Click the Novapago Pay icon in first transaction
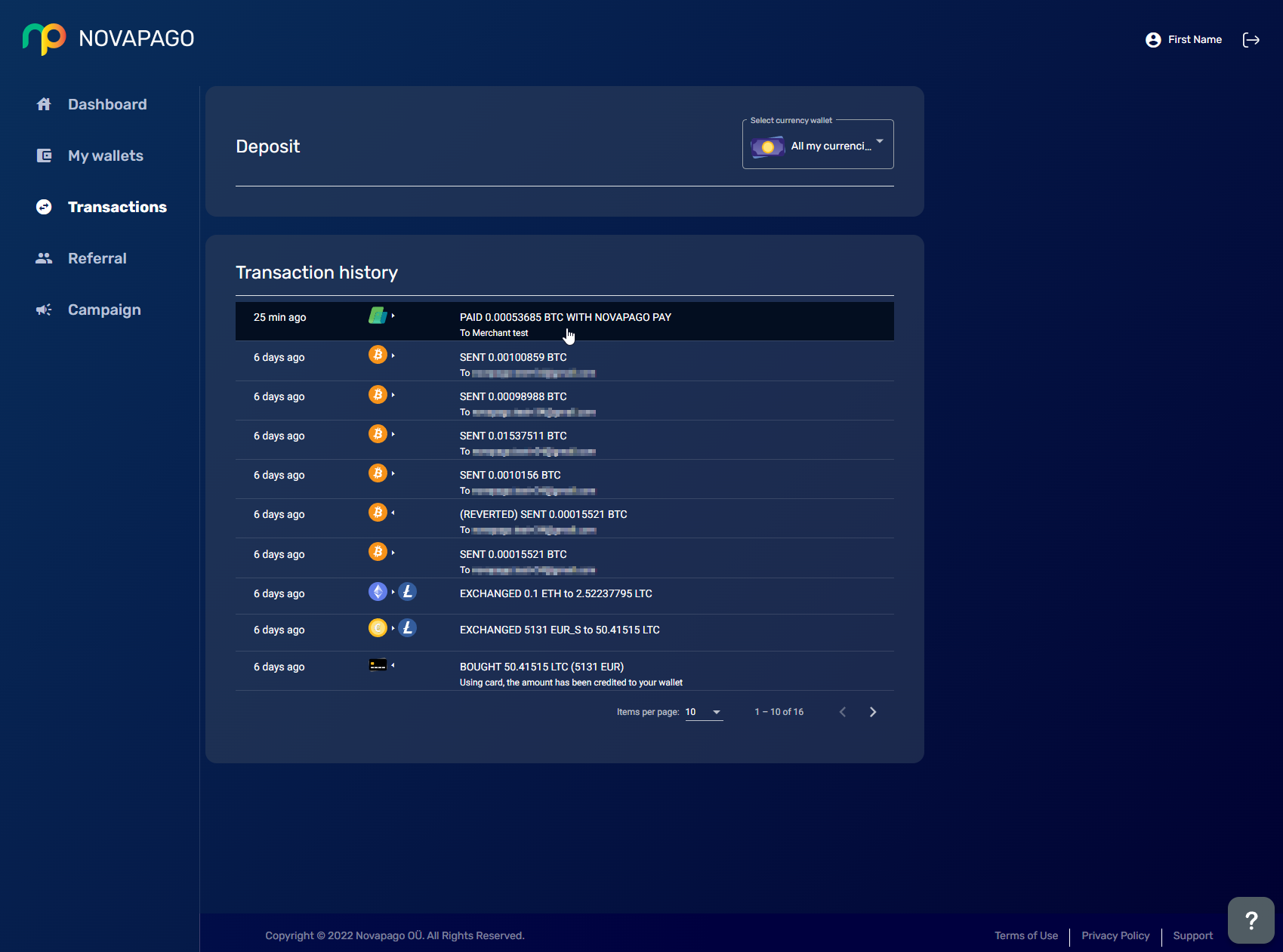This screenshot has width=1283, height=952. tap(378, 316)
